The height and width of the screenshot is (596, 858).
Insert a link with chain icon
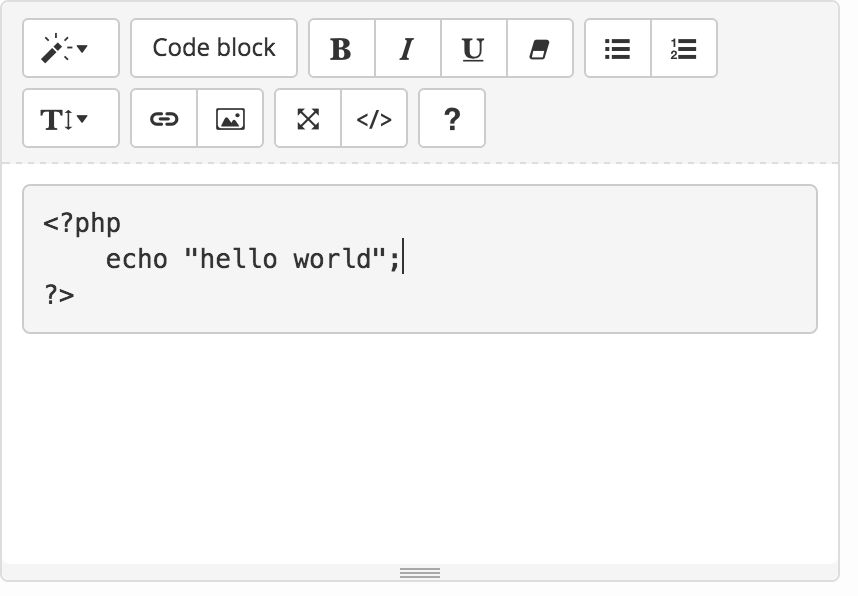[164, 118]
